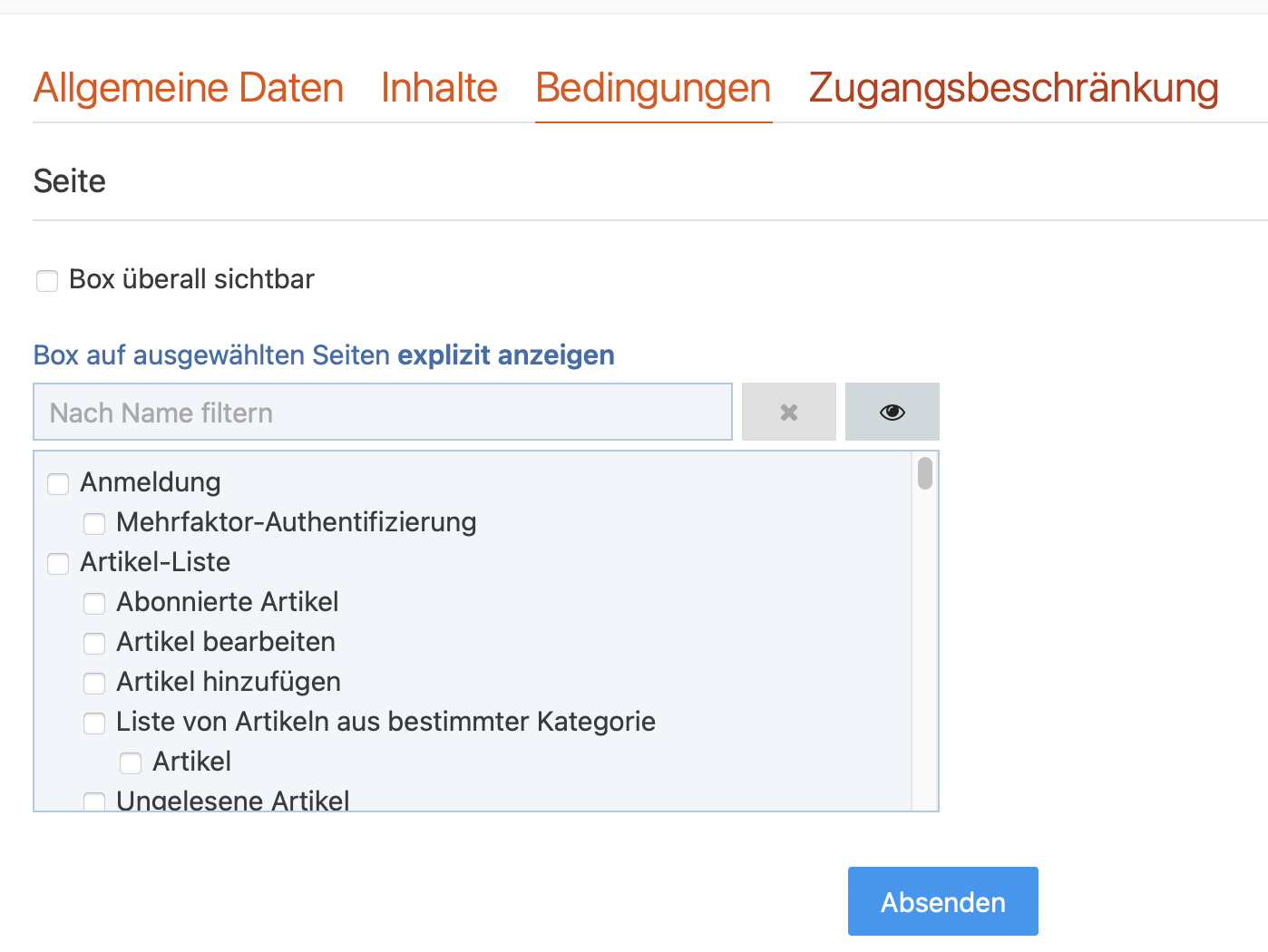Select the Bedingungen tab
The width and height of the screenshot is (1268, 952).
click(x=653, y=89)
